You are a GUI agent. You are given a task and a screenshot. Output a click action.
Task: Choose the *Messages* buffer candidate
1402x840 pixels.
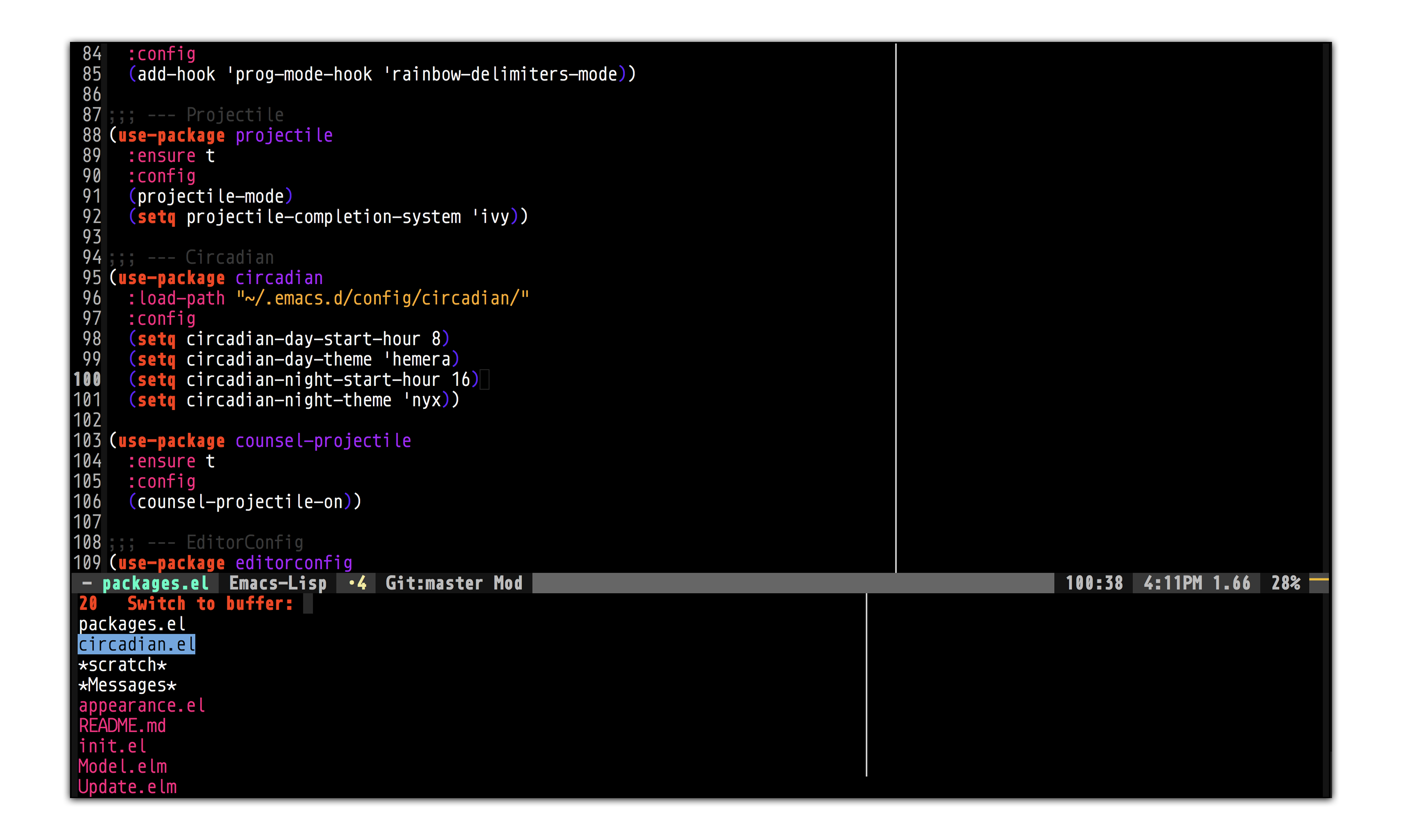pyautogui.click(x=127, y=685)
